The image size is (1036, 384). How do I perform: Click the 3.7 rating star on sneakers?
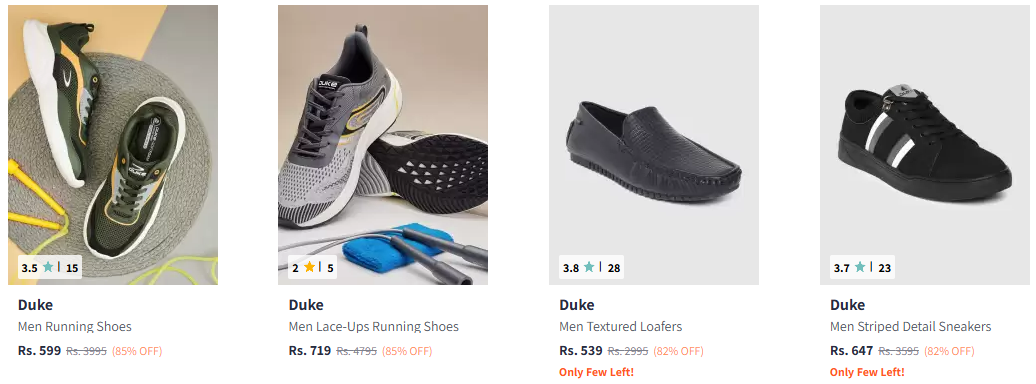pyautogui.click(x=860, y=268)
